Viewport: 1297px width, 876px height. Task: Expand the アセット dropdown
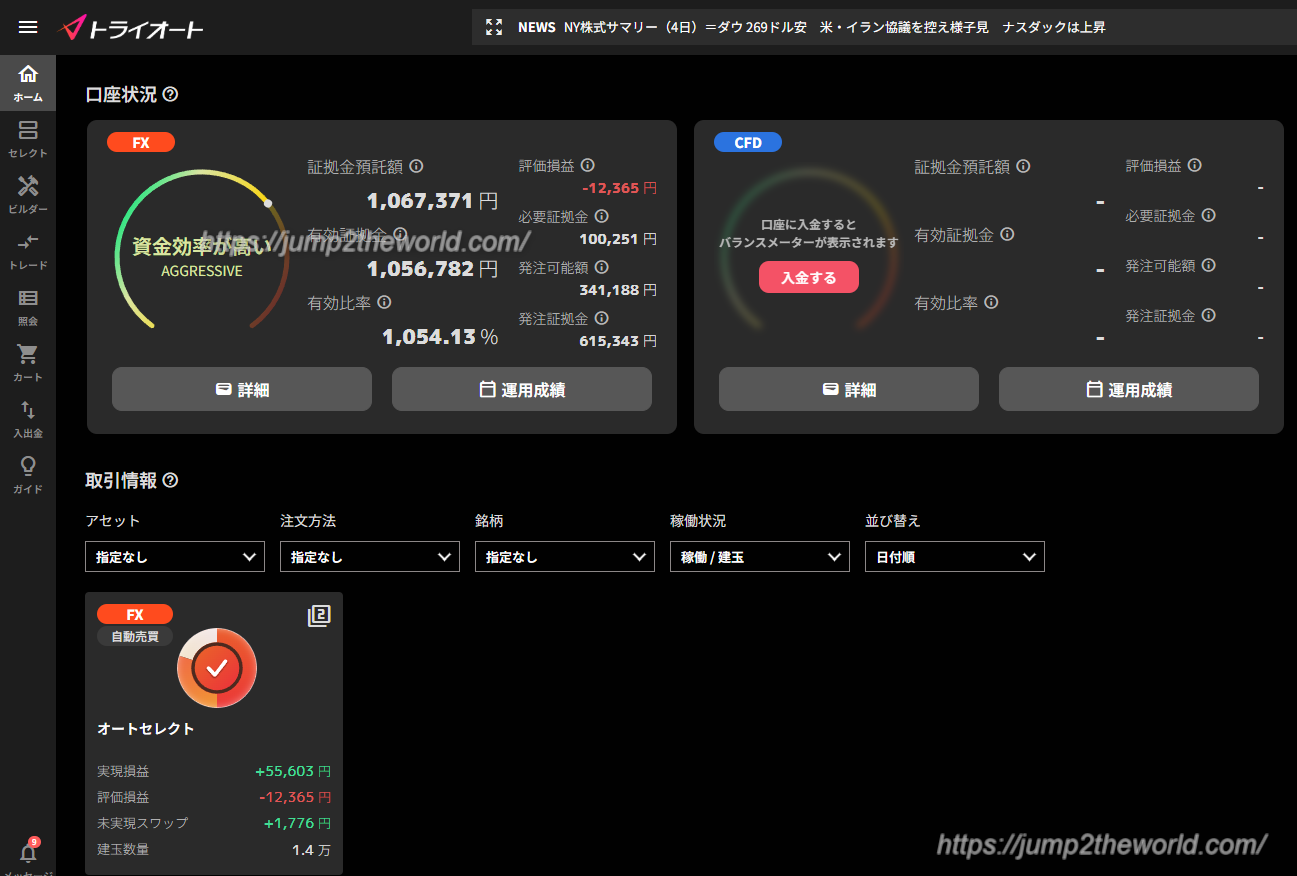(x=175, y=557)
